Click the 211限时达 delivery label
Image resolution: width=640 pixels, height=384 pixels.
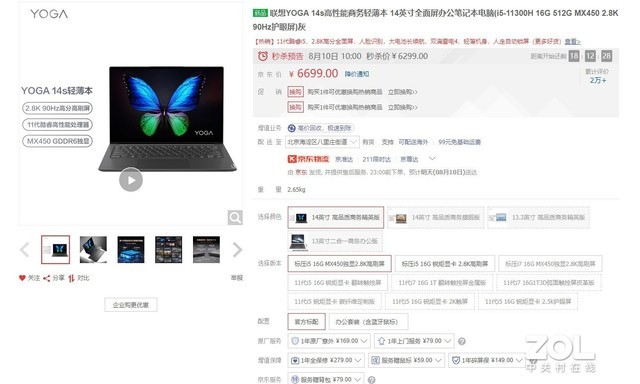tap(376, 159)
